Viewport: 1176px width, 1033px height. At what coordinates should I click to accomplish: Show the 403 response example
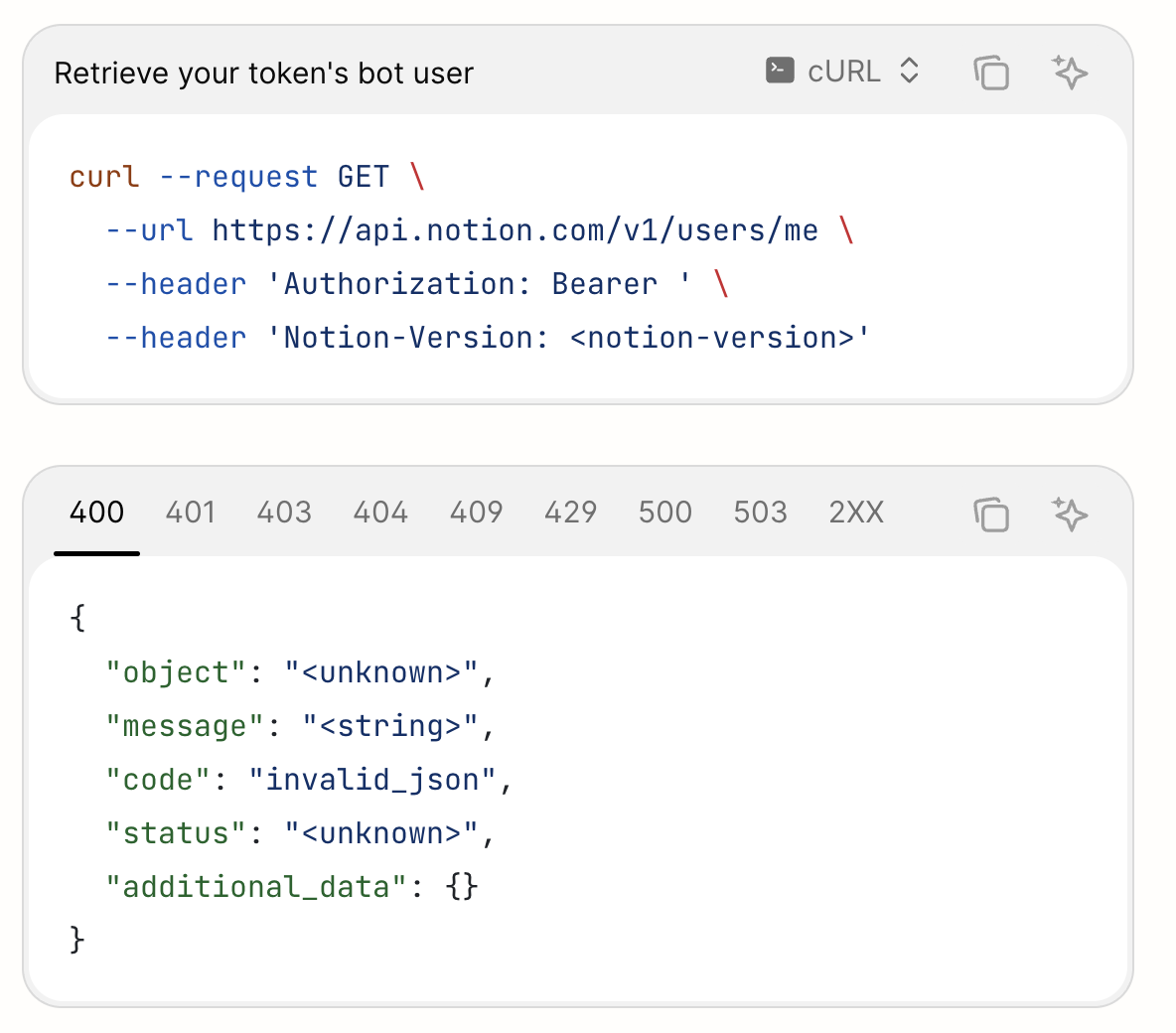coord(284,513)
